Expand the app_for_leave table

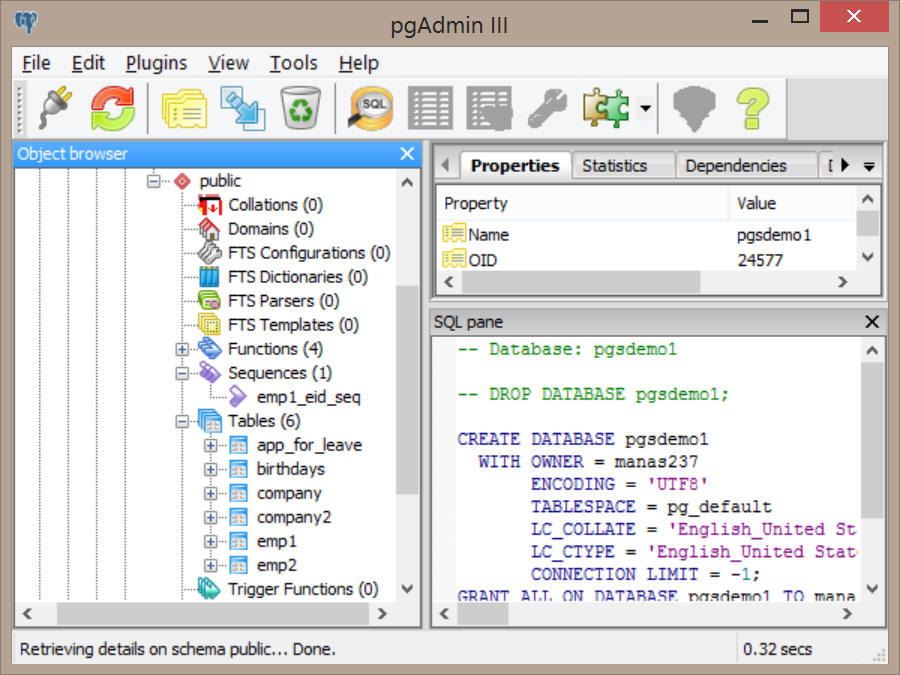(x=211, y=445)
